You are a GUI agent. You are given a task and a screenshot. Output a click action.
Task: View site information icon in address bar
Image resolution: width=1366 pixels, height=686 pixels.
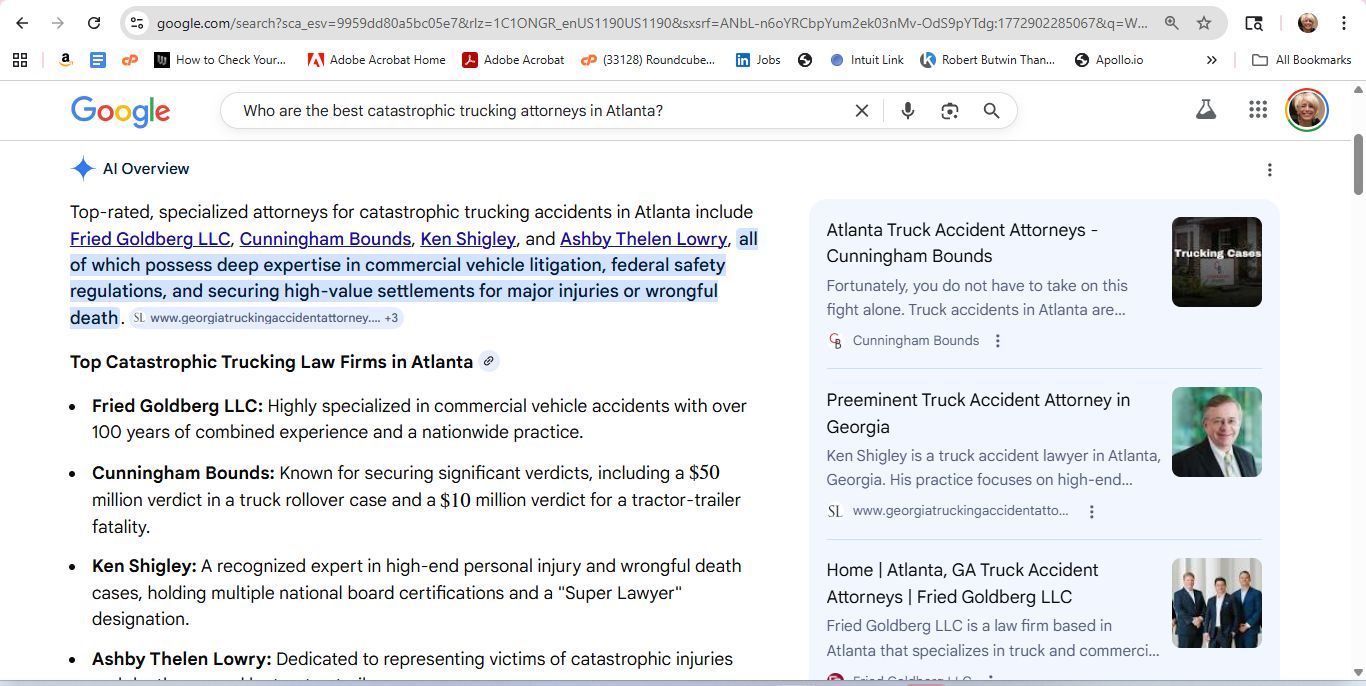[137, 23]
